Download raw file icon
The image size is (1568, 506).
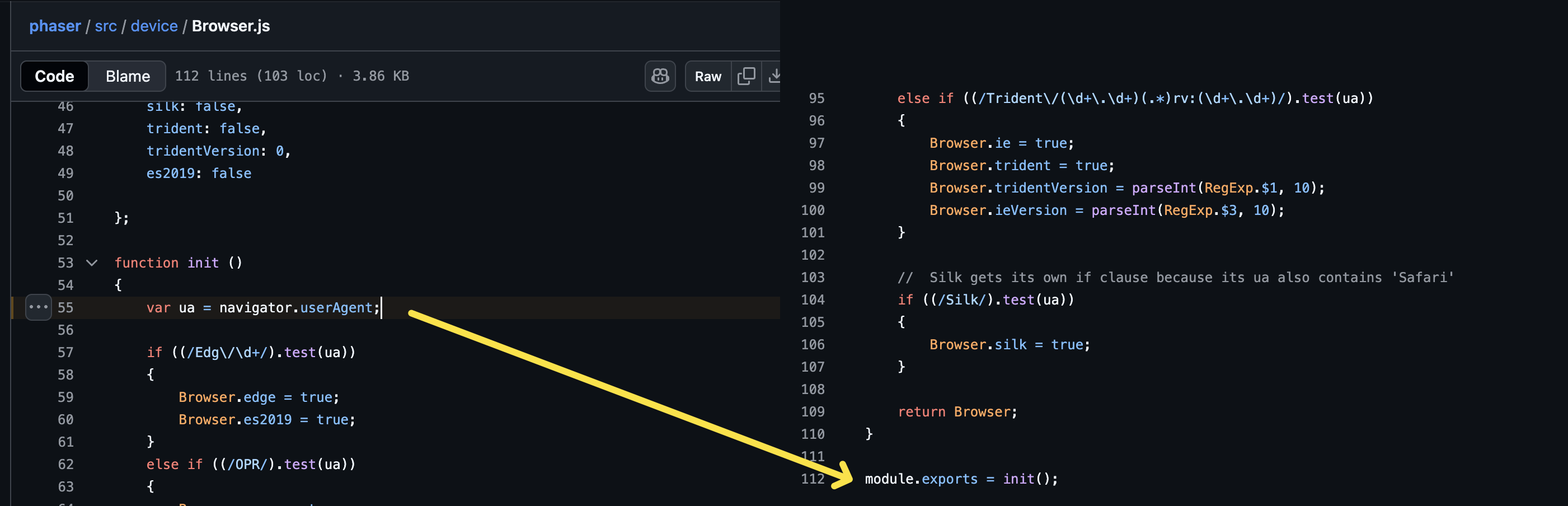coord(774,76)
